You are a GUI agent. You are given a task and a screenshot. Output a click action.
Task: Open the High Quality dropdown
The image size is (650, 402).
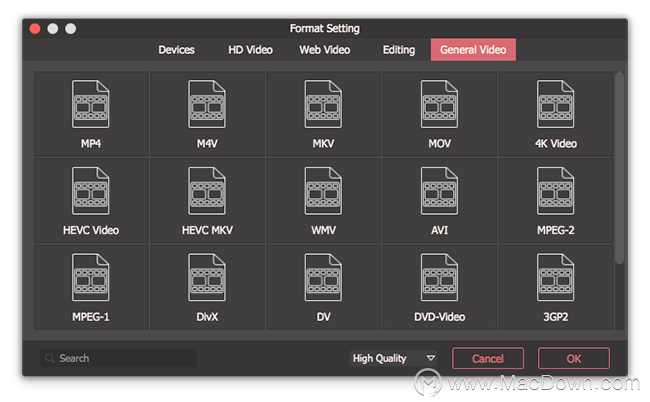(393, 358)
